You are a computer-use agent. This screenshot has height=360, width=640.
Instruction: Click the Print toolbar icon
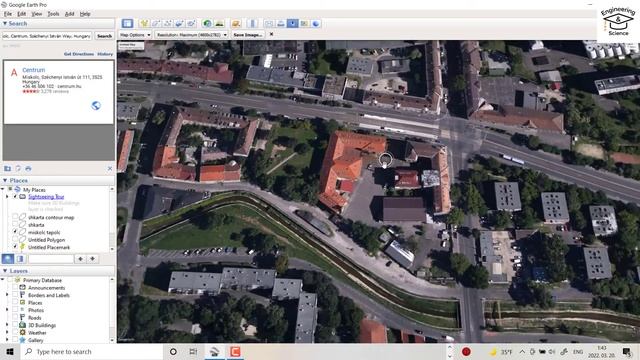(281, 24)
